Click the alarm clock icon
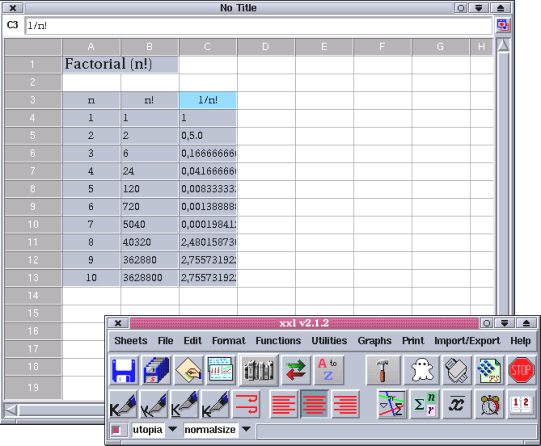This screenshot has width=541, height=446. [x=489, y=404]
